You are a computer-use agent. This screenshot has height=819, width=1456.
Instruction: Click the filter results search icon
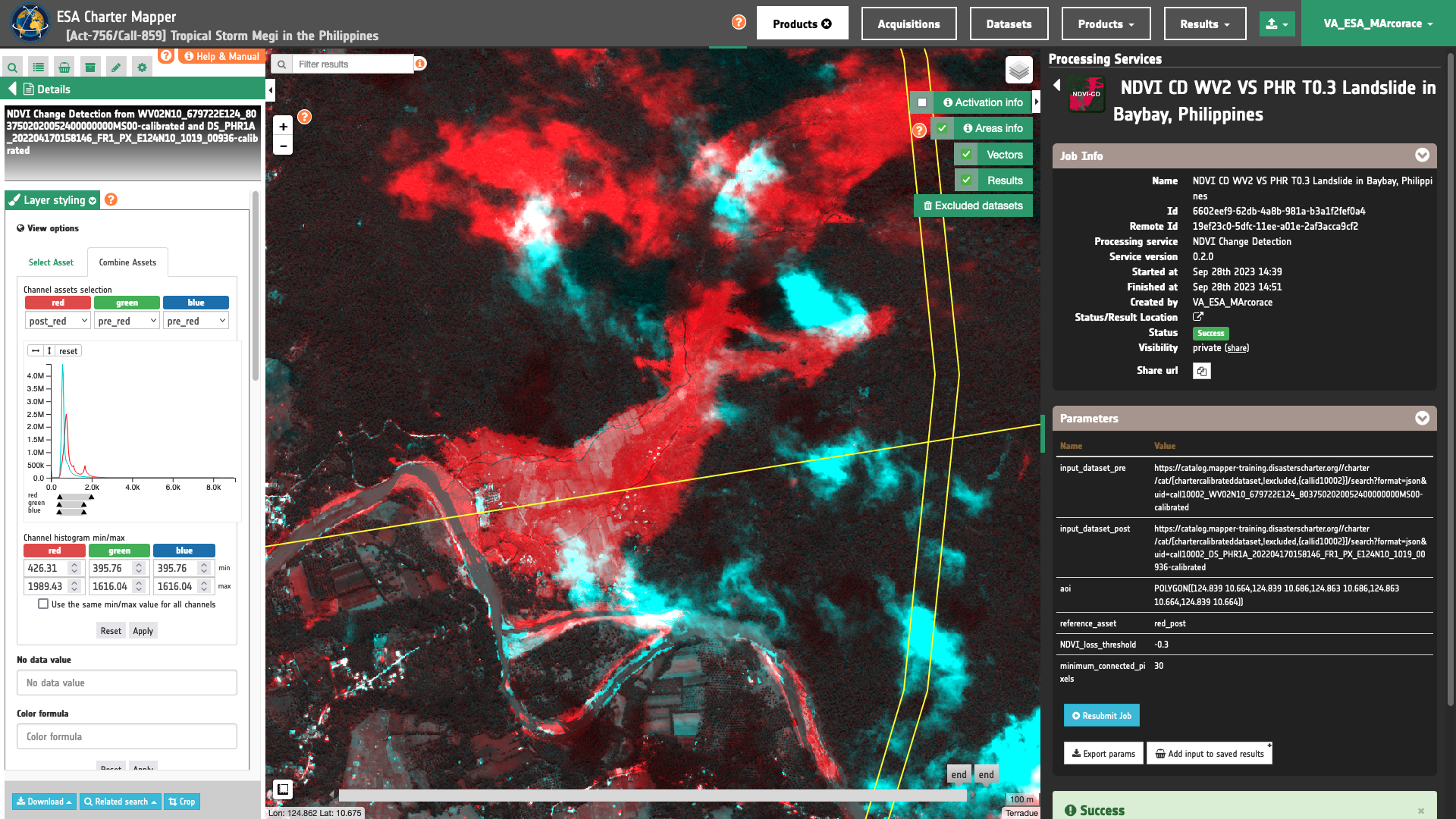[x=281, y=64]
